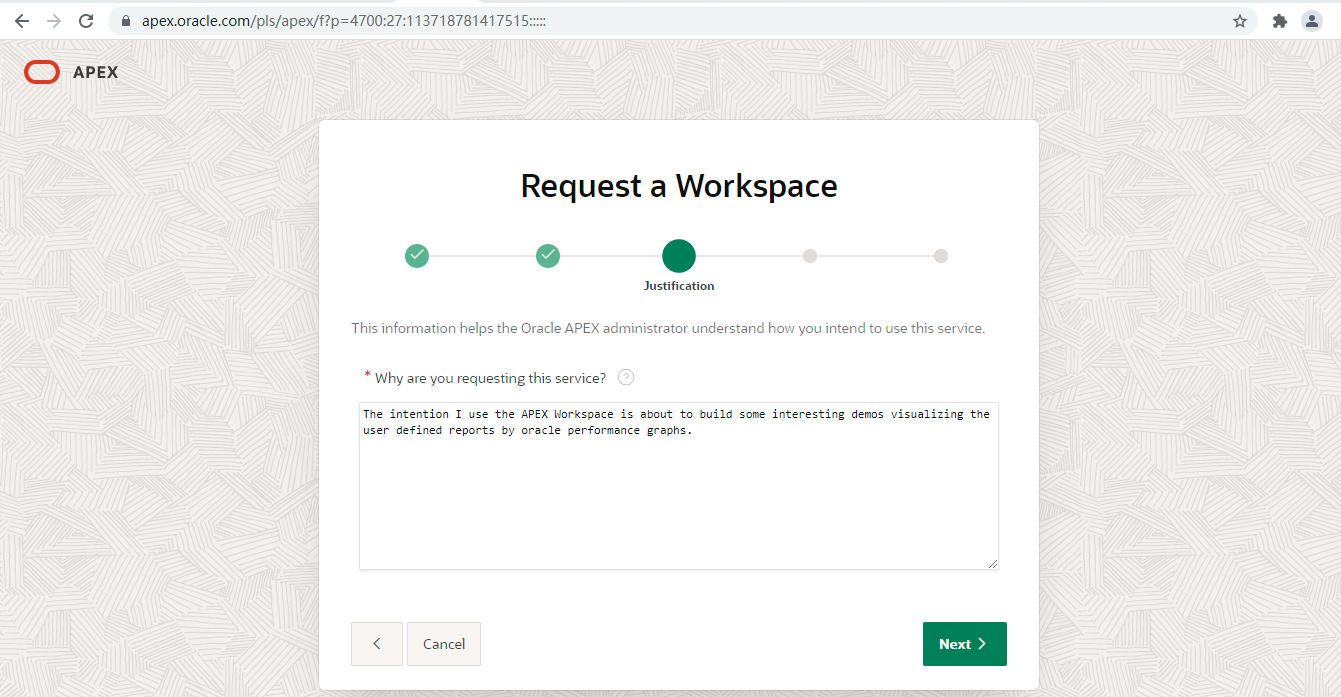Click the Next button
1341x697 pixels.
point(964,644)
